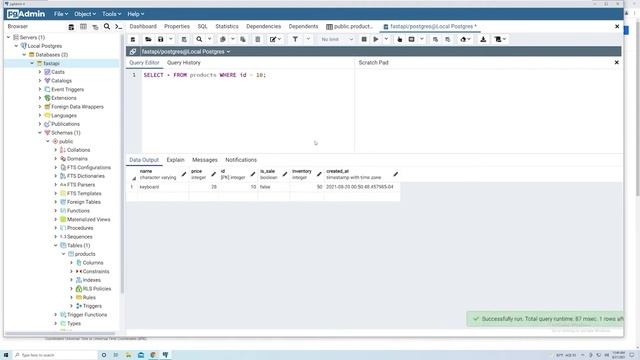The width and height of the screenshot is (640, 360).
Task: Click Browser panel Query Tool icon
Action: [71, 27]
